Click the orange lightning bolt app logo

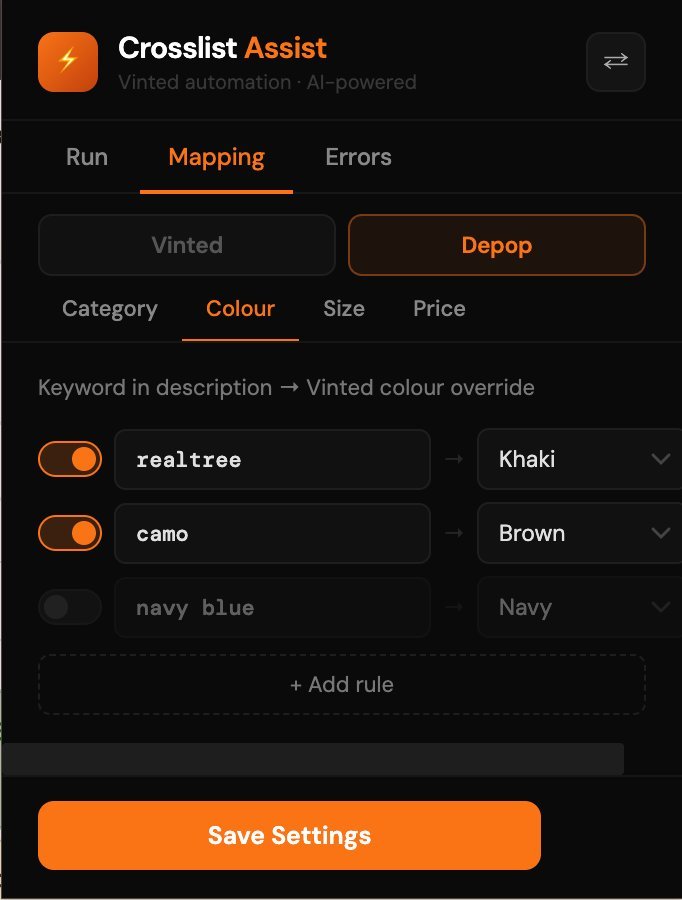[68, 62]
